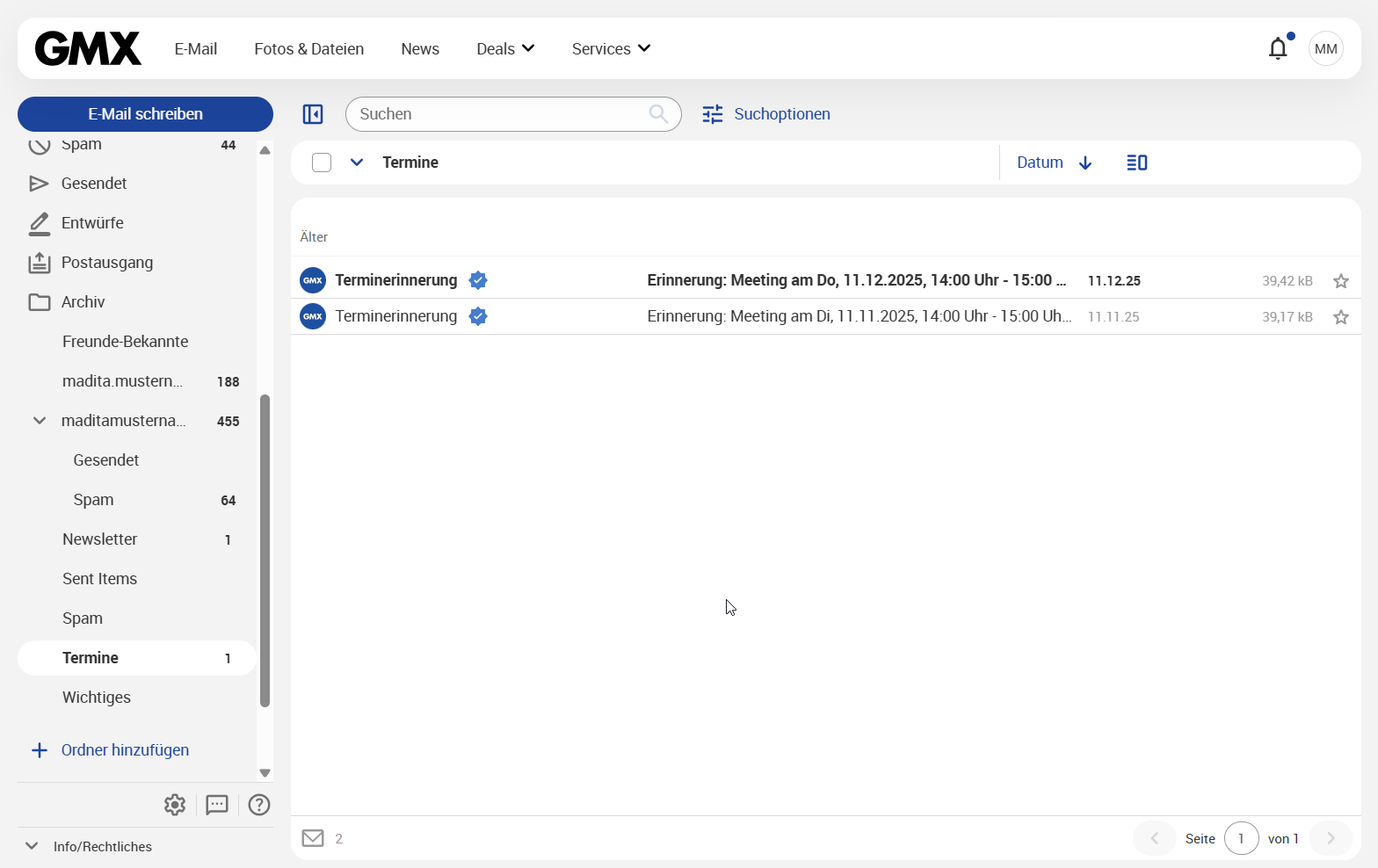1378x868 pixels.
Task: Star the 11.11.25 reminder email
Action: [1340, 317]
